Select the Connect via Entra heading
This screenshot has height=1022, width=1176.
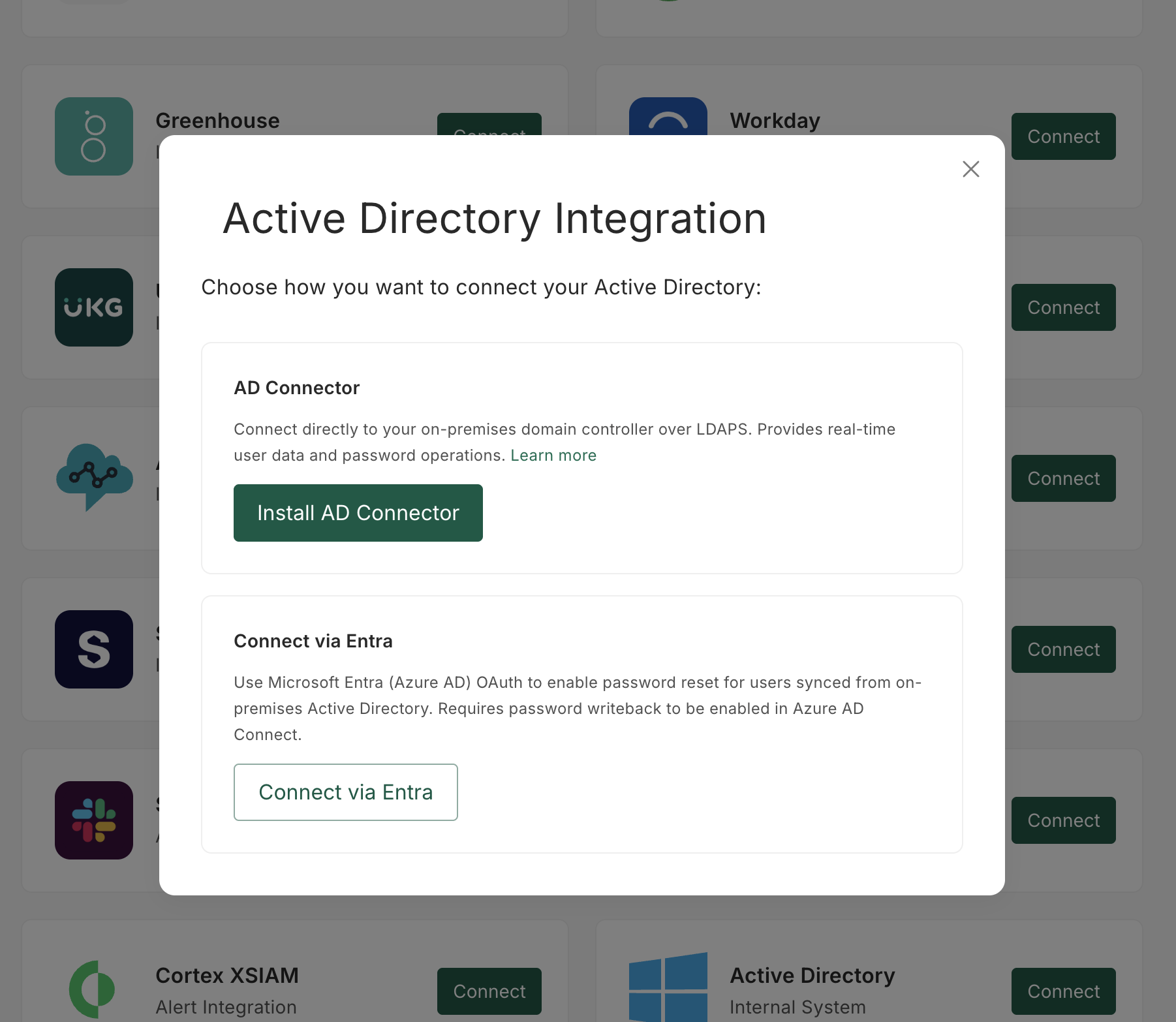(x=313, y=641)
